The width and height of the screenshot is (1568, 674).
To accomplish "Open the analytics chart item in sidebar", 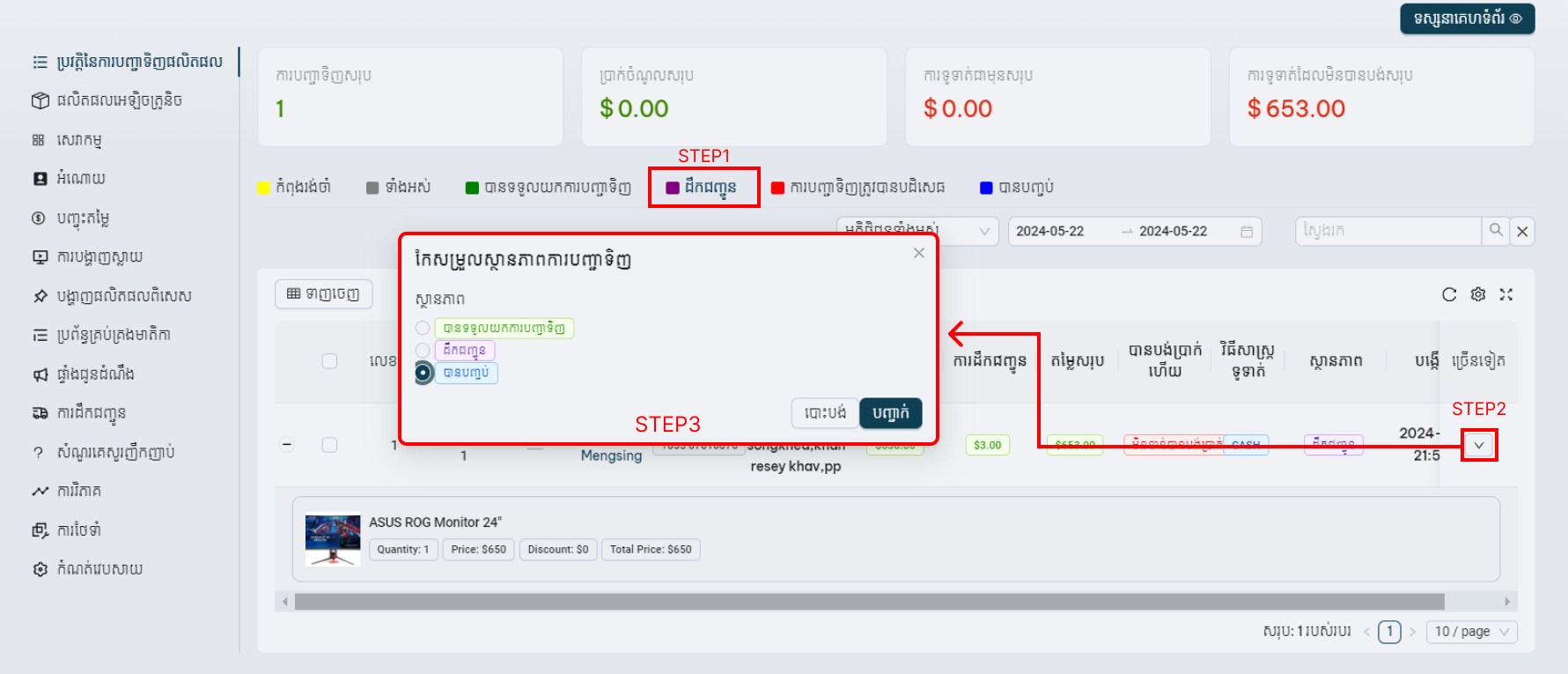I will click(x=40, y=491).
